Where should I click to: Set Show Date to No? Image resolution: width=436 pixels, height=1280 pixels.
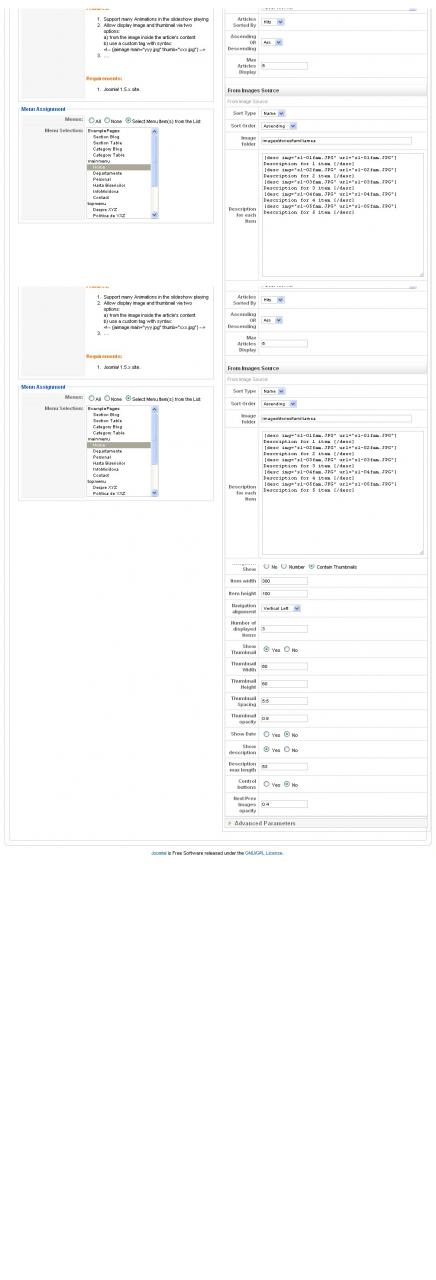[287, 734]
